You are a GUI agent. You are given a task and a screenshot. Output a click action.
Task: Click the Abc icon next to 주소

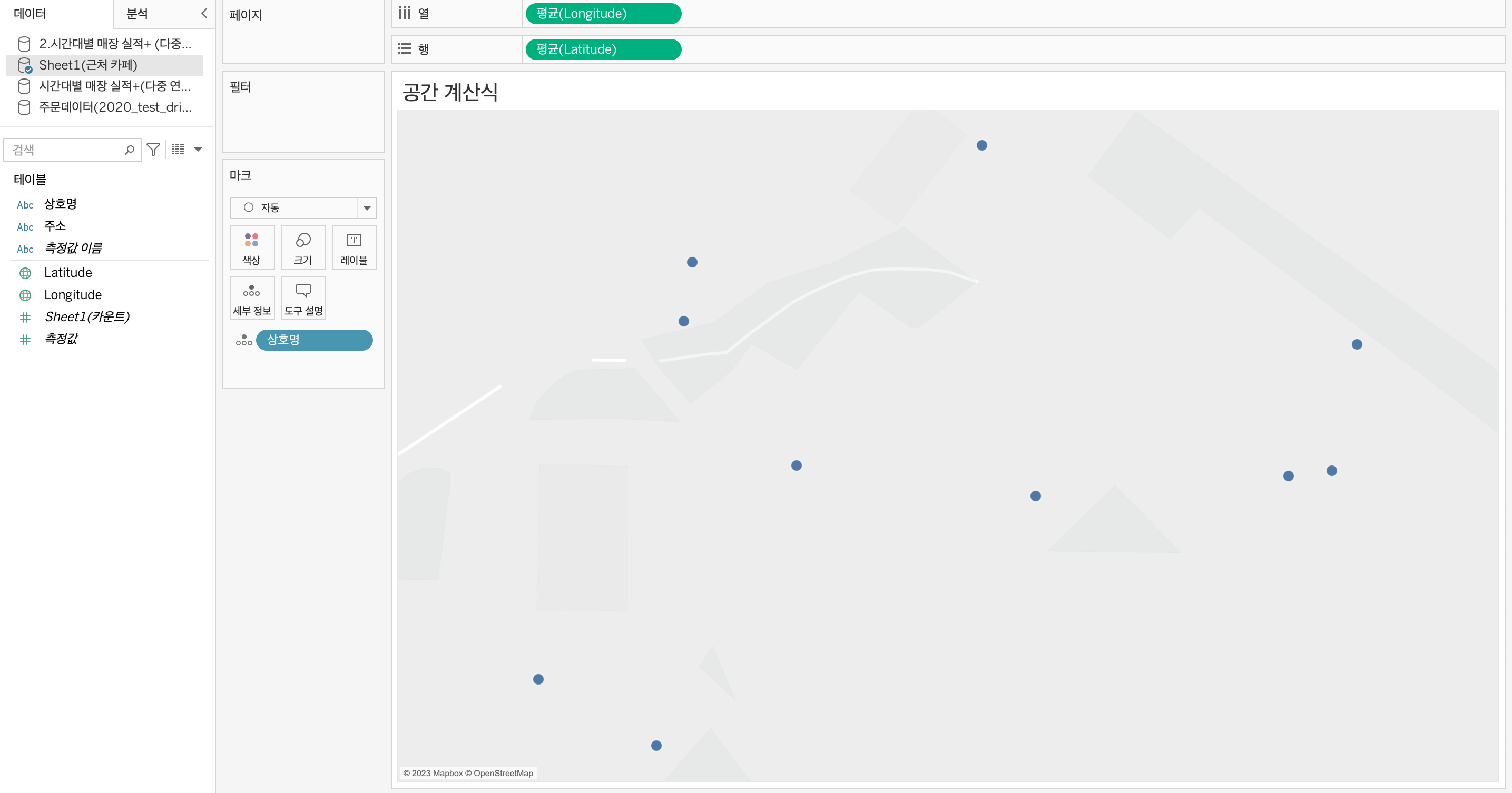tap(25, 227)
